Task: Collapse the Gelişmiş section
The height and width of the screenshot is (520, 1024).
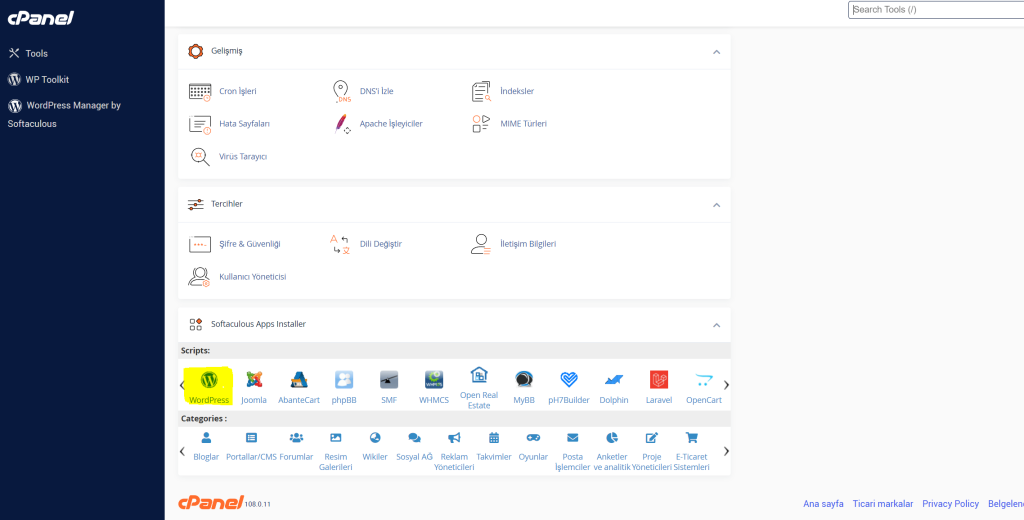Action: point(716,52)
